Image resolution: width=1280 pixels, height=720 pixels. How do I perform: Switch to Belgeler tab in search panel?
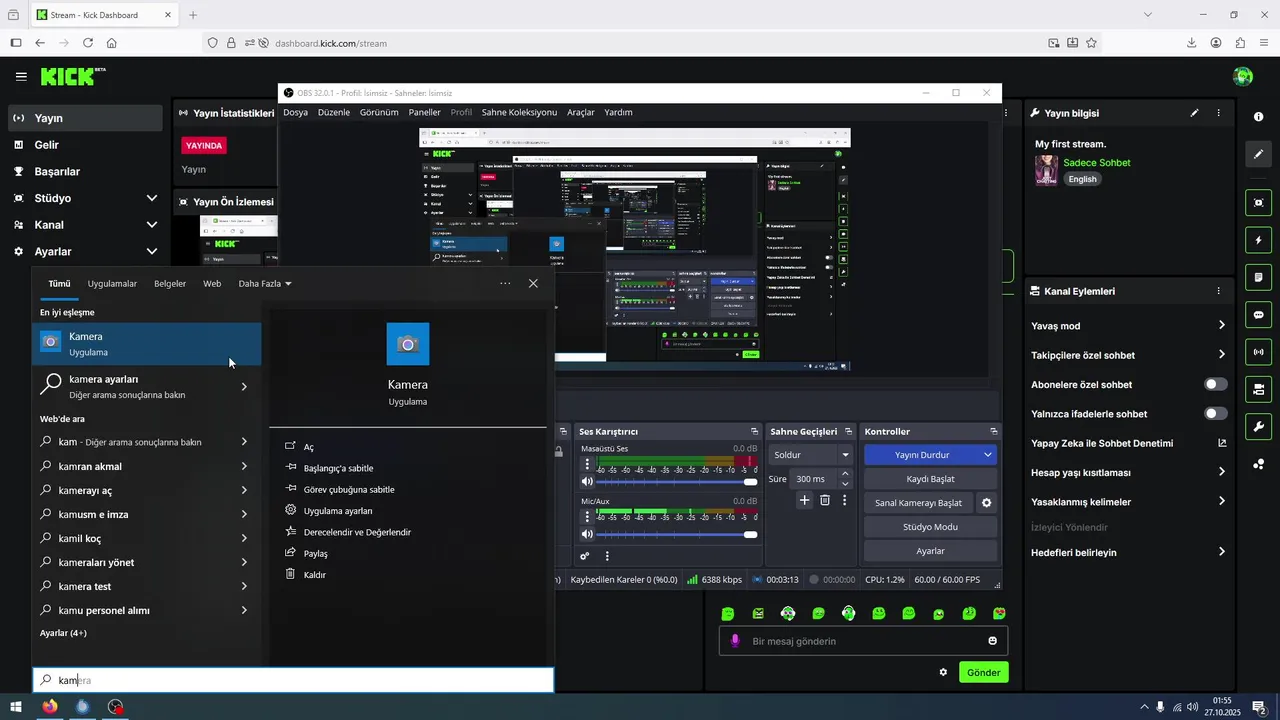(170, 284)
